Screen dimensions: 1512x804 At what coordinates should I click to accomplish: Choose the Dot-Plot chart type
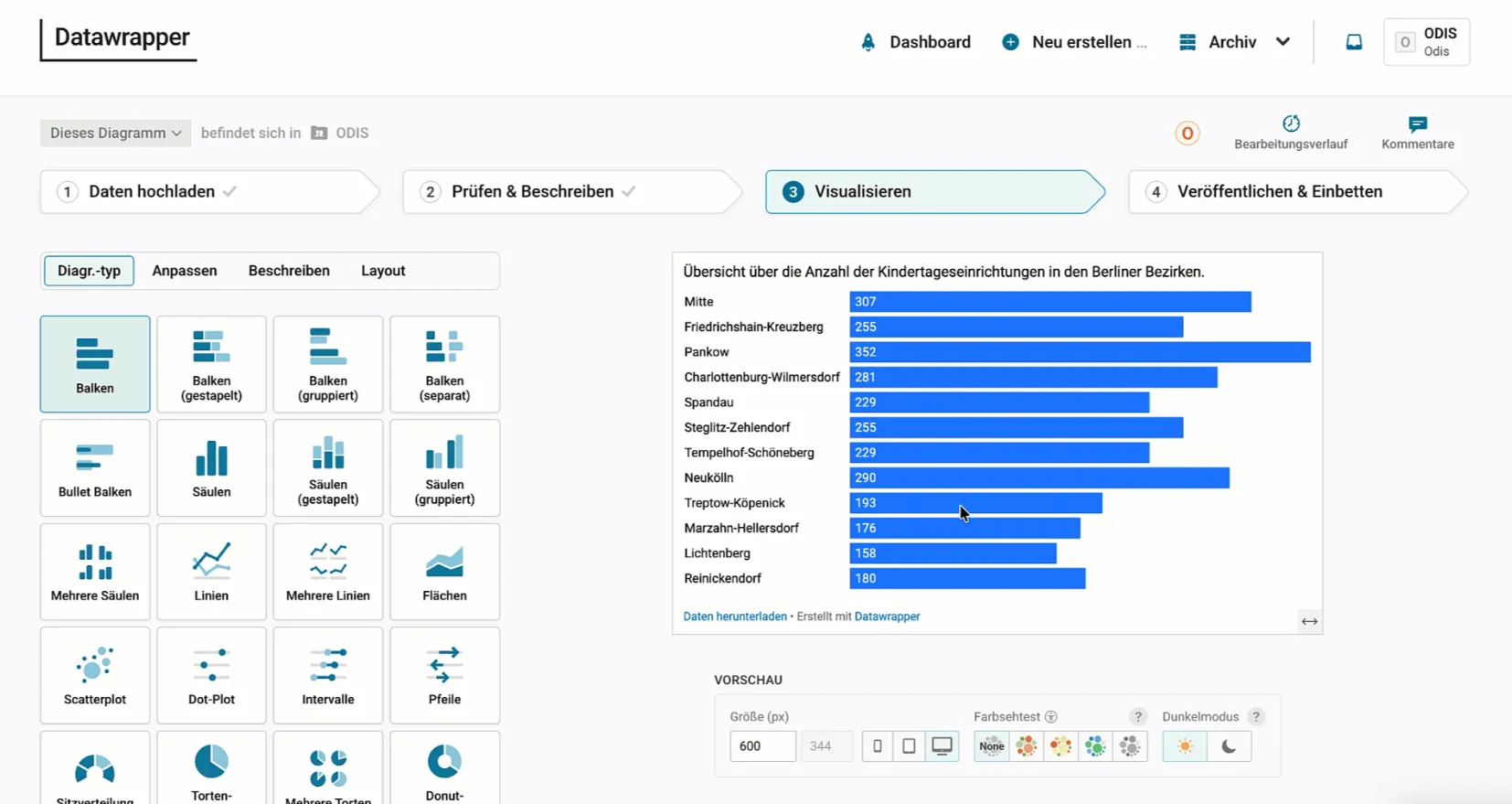point(211,675)
